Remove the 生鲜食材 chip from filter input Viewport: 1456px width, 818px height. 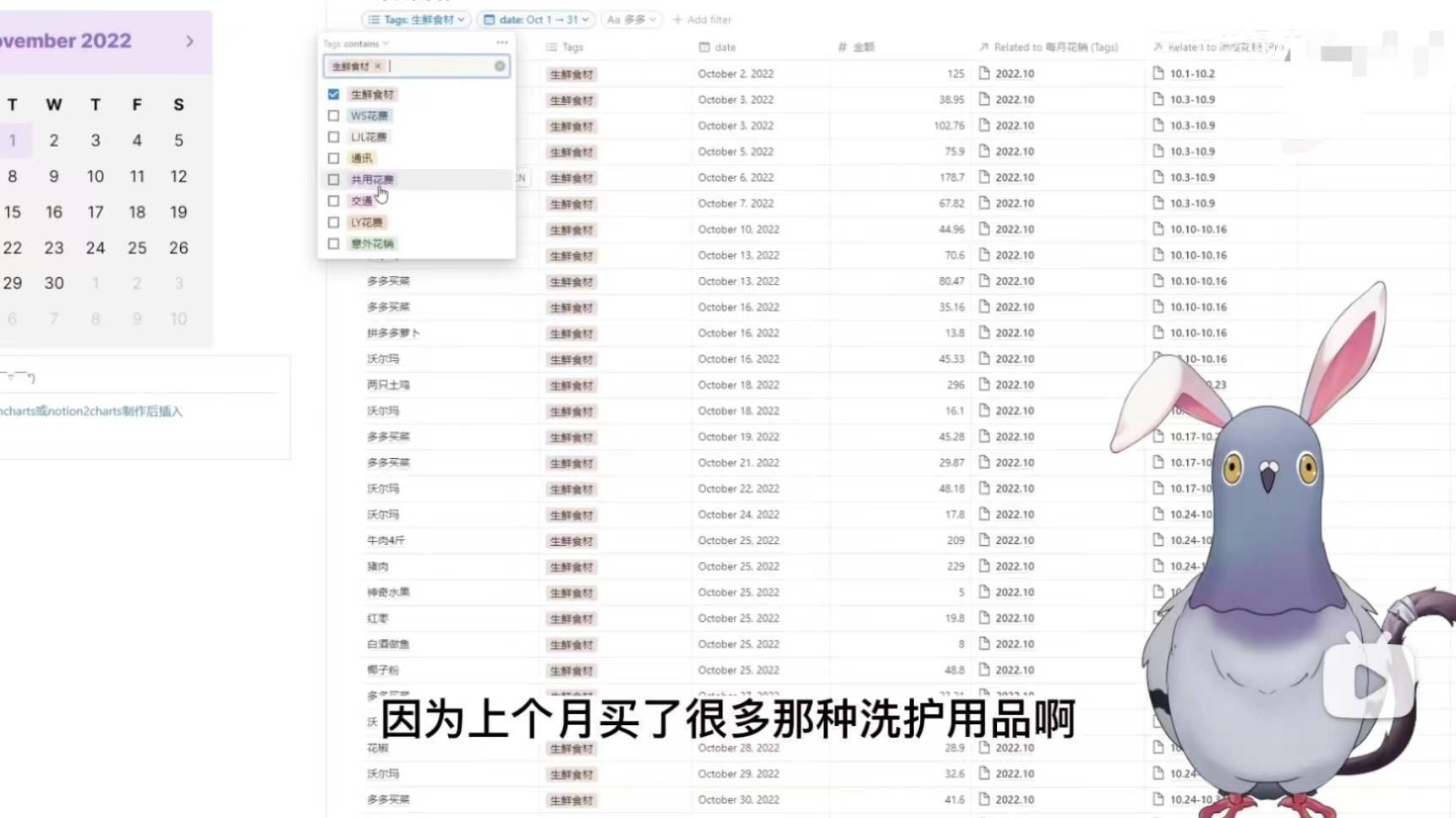pyautogui.click(x=378, y=66)
